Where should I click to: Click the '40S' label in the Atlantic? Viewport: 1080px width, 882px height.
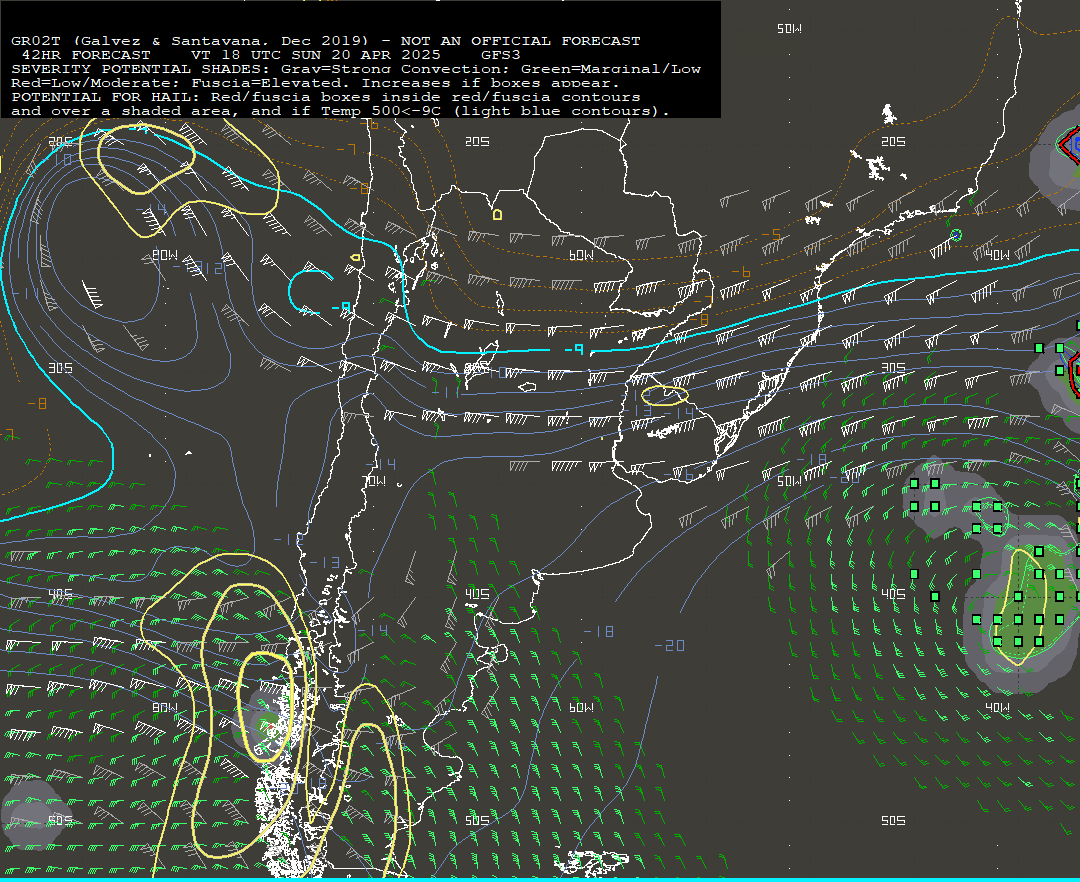(893, 594)
